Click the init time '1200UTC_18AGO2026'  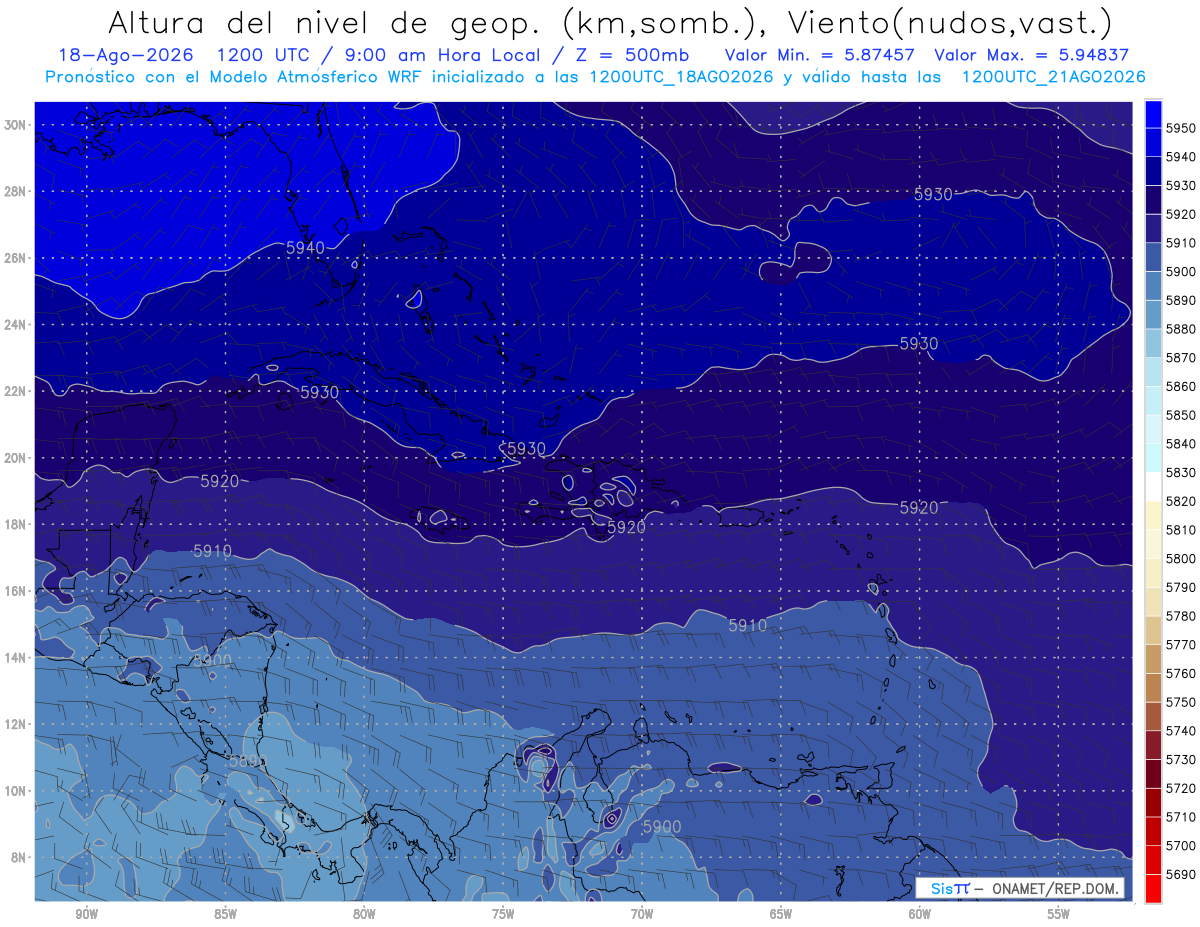681,77
